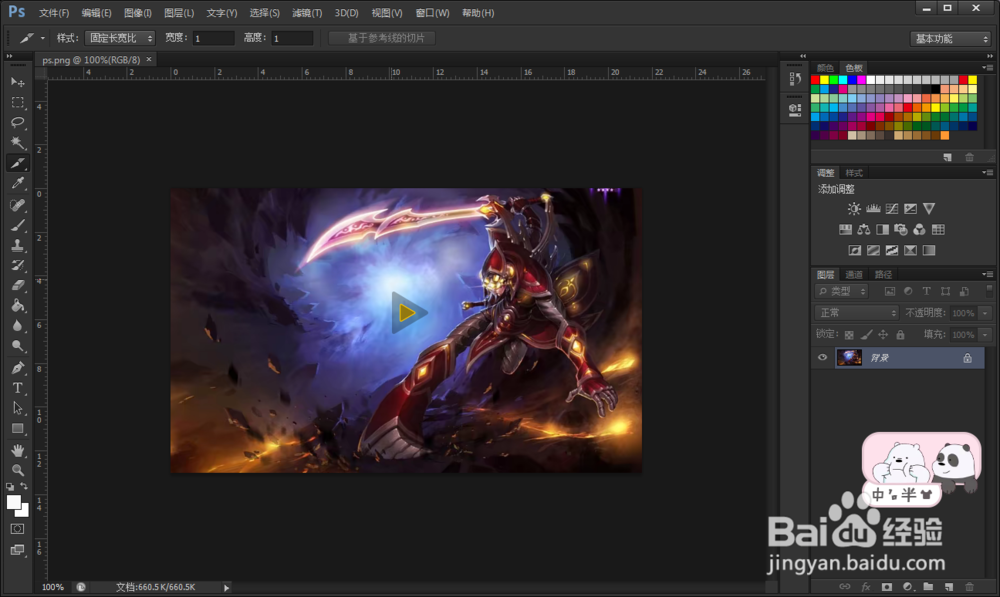Select the Spot Healing Brush tool
1000x597 pixels.
pos(17,204)
